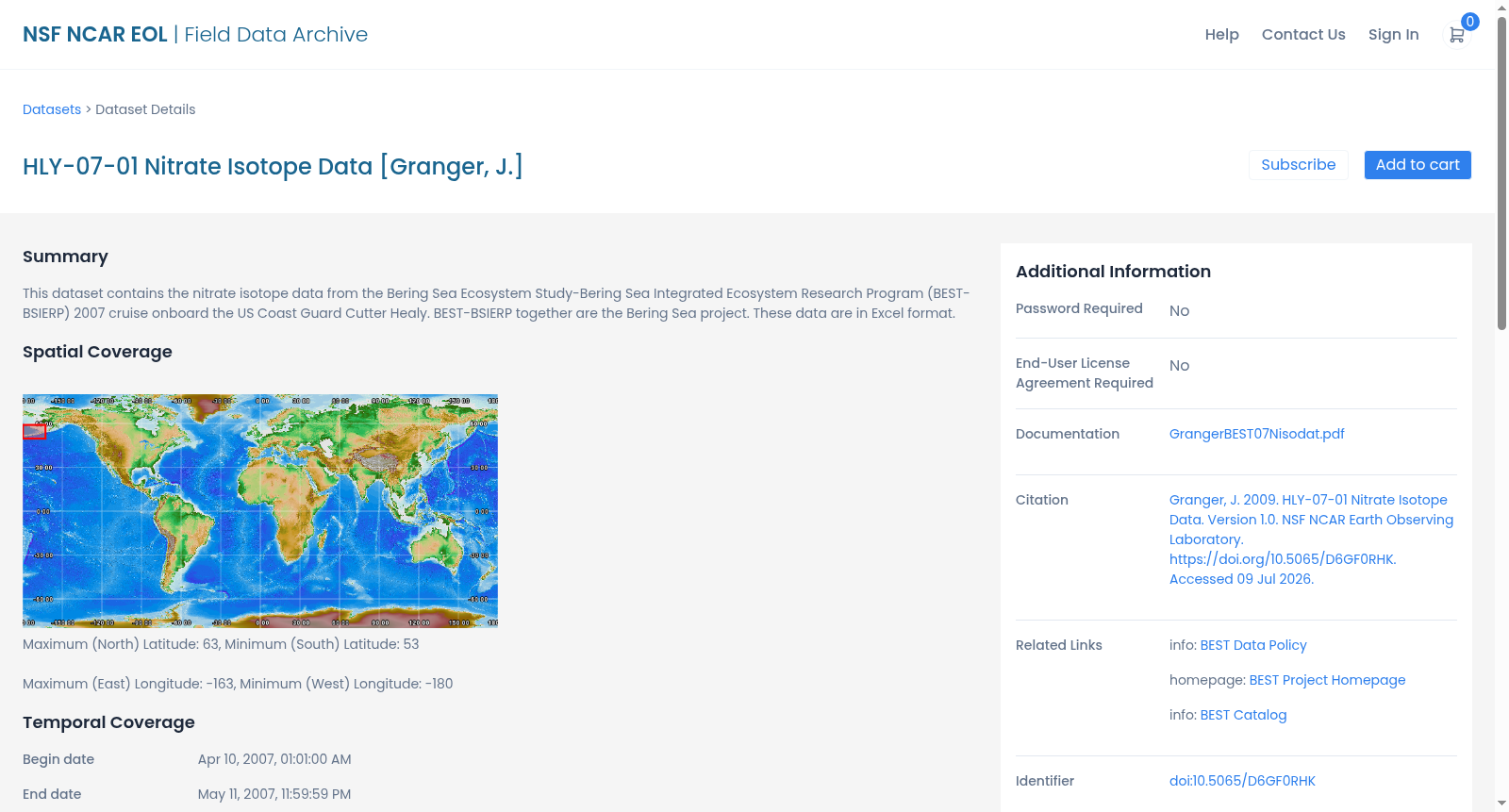Screen dimensions: 1509x812
Task: Go to Contact Us page
Action: click(1303, 35)
